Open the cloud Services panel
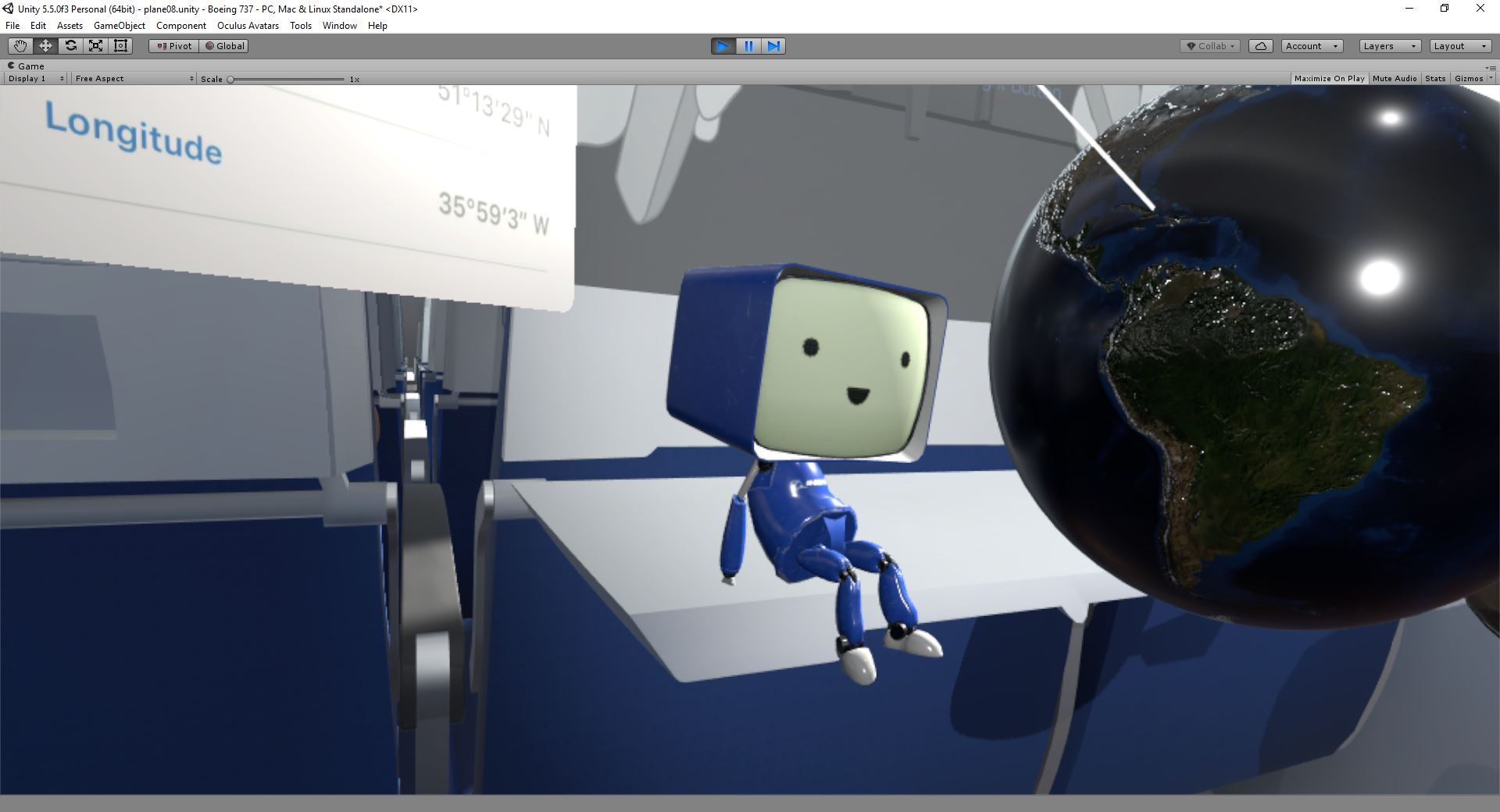 tap(1261, 46)
